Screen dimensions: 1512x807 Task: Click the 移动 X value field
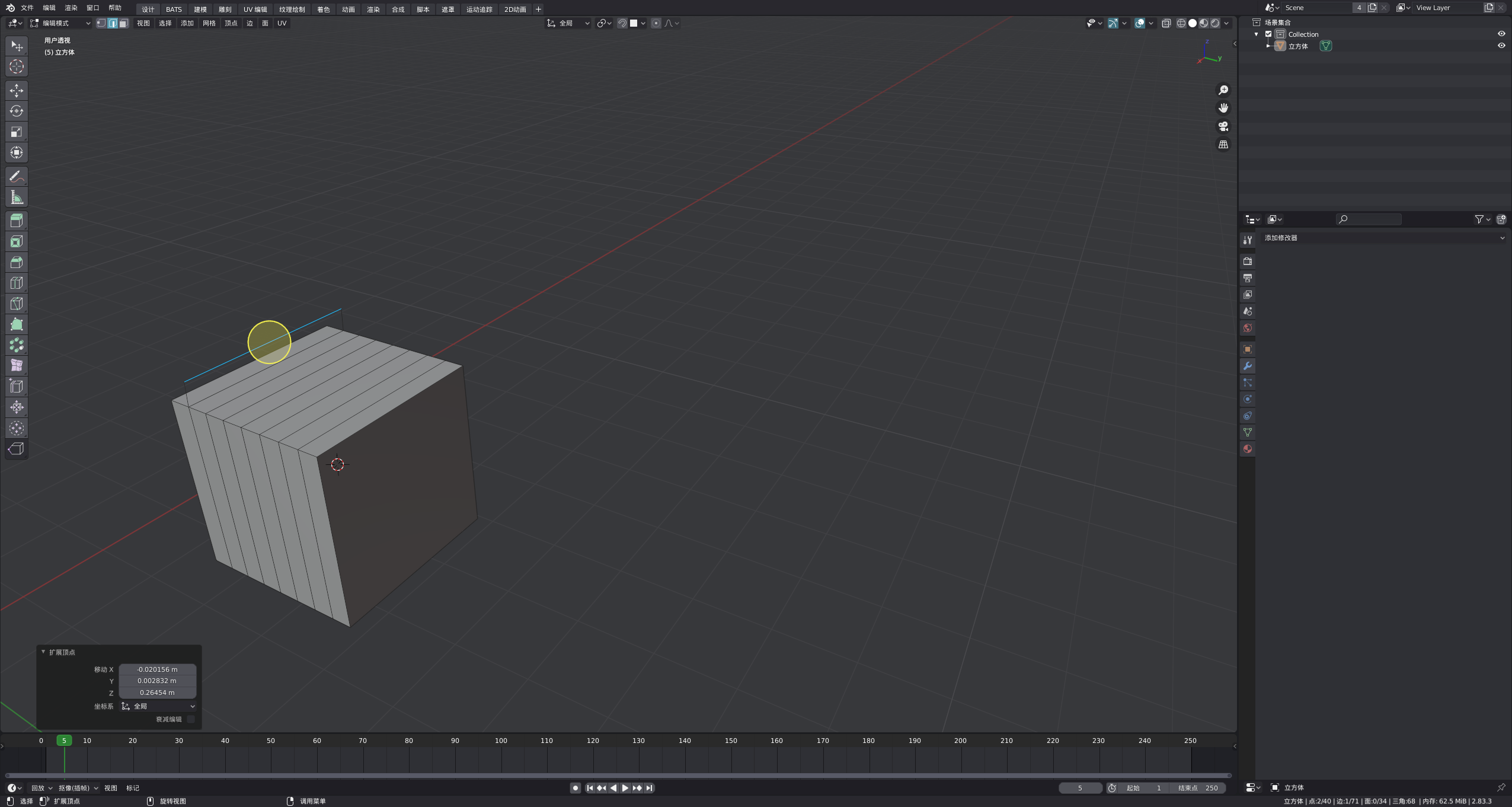coord(157,669)
